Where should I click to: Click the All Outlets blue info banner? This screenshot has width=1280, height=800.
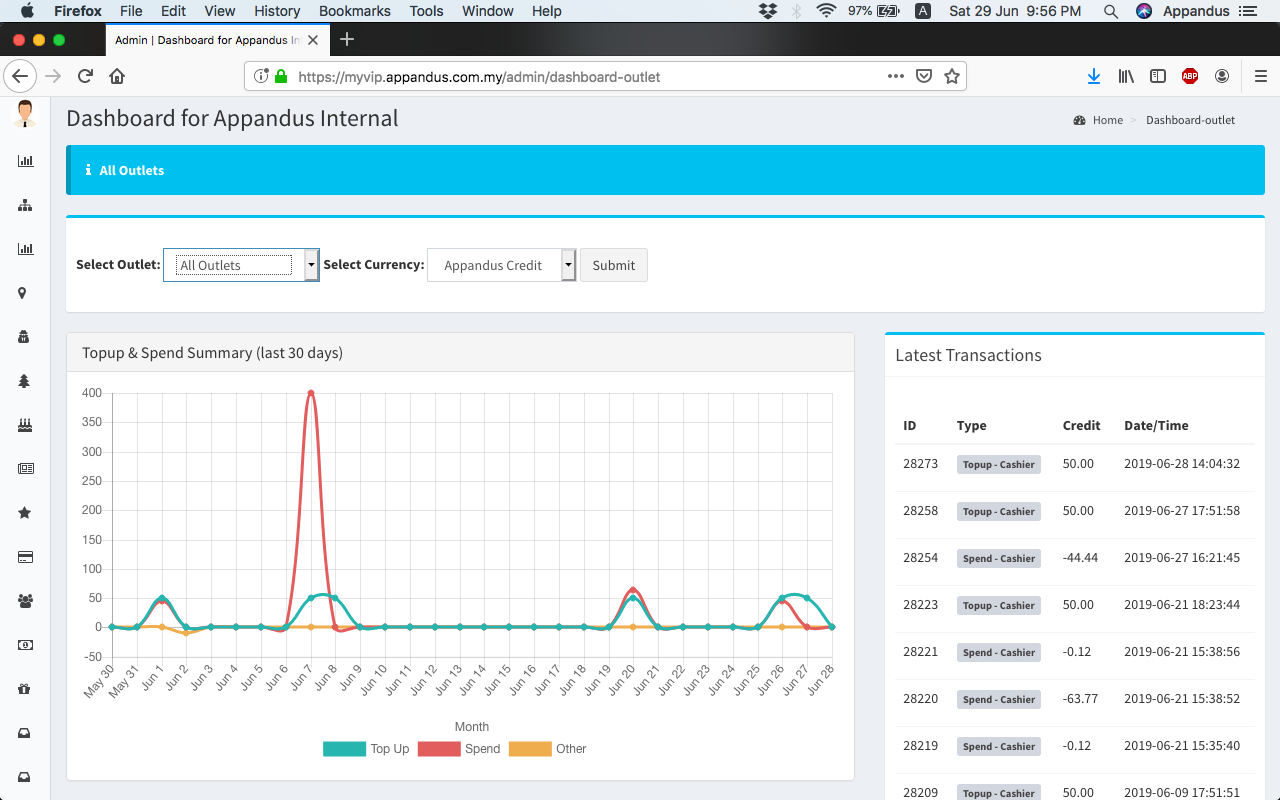(x=665, y=170)
